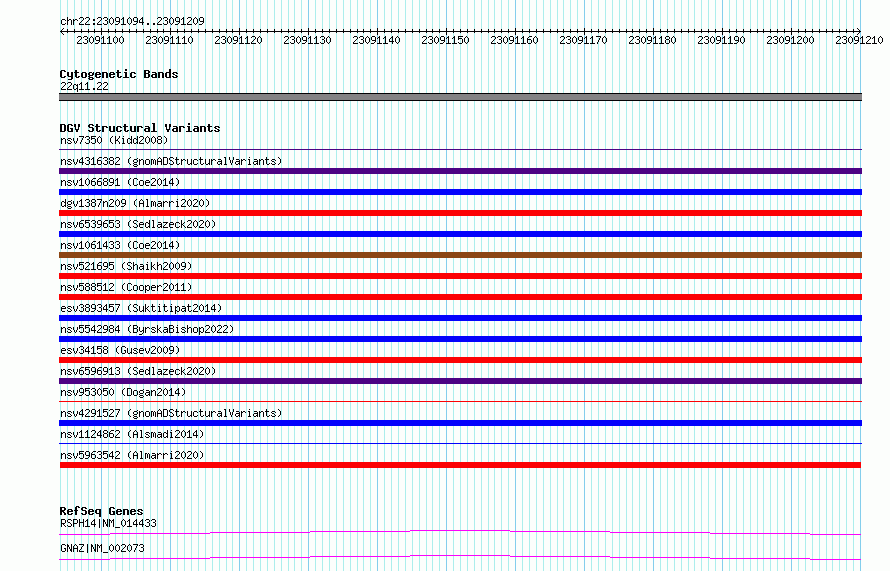The height and width of the screenshot is (571, 890).
Task: Click ruler position 23091100
Action: [x=100, y=40]
